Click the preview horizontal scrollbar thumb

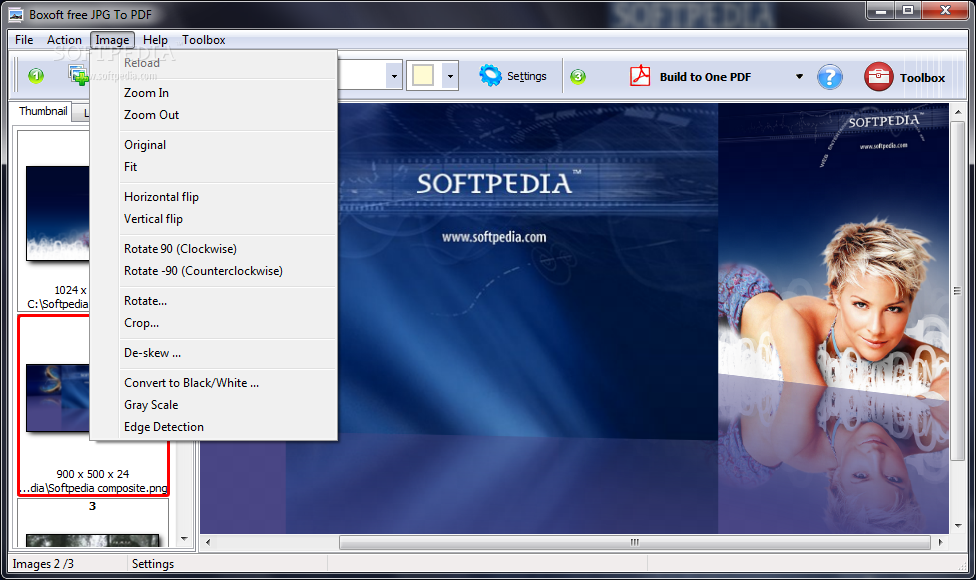point(635,542)
